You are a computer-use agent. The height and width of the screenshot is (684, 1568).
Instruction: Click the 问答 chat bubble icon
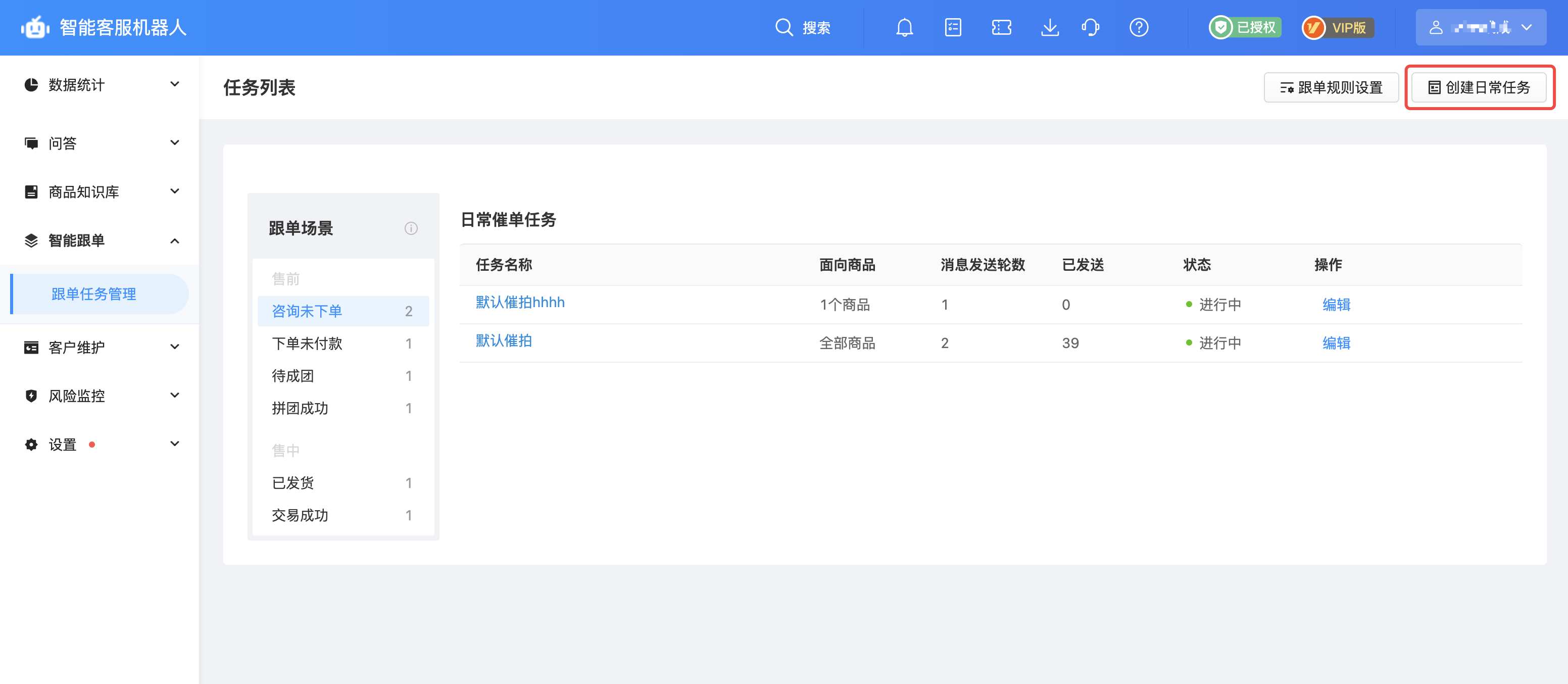[x=31, y=143]
